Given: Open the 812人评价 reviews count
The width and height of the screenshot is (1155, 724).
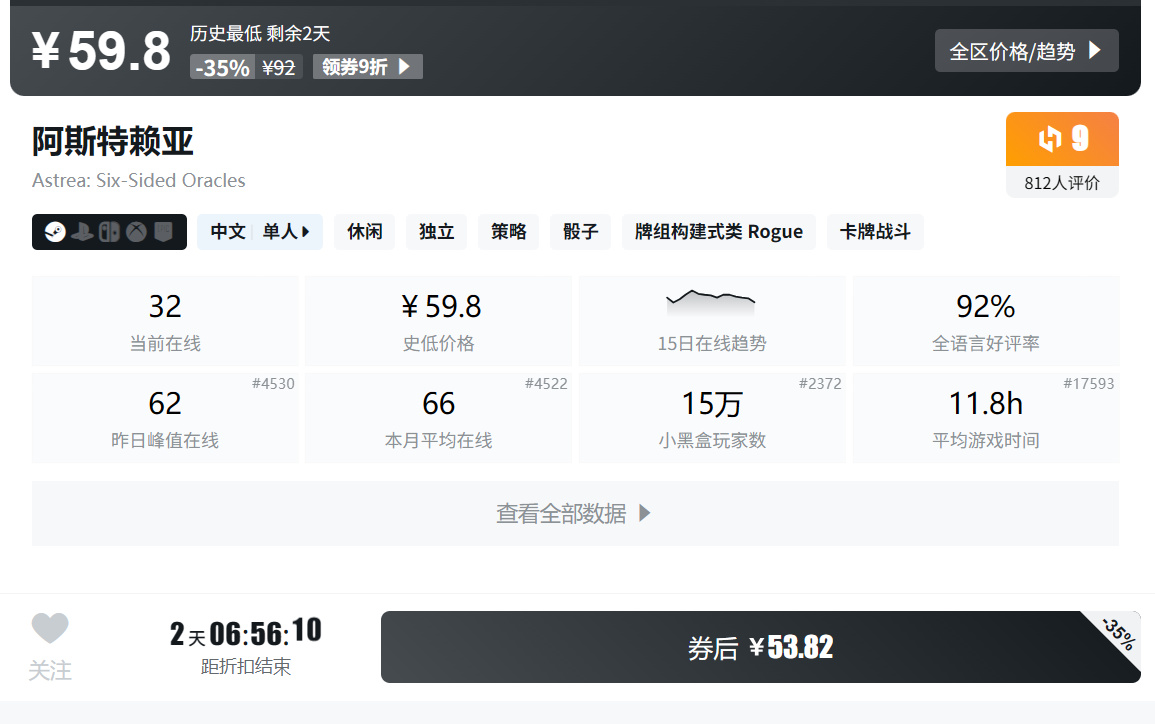Looking at the screenshot, I should point(1062,183).
